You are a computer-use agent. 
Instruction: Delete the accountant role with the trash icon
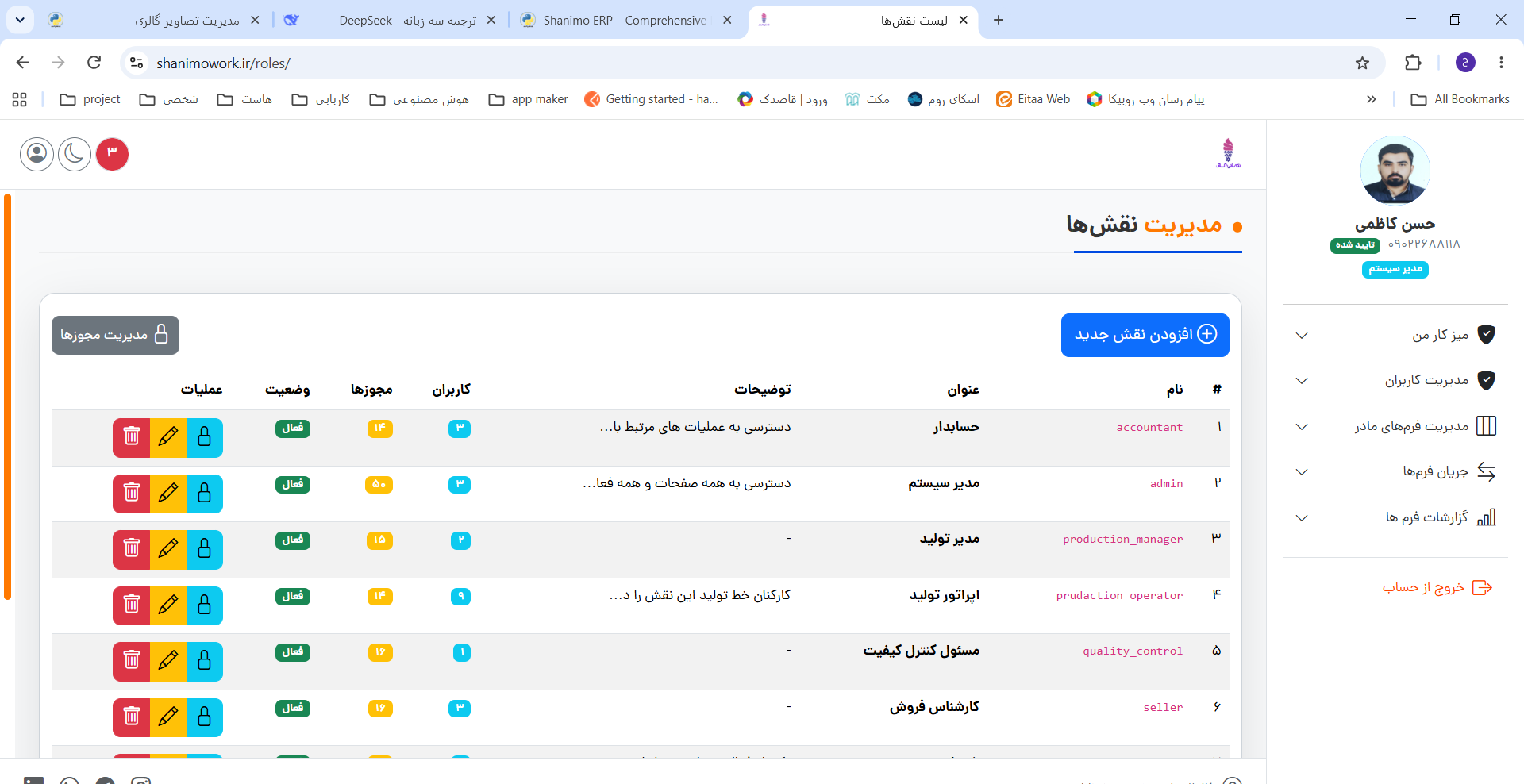132,437
